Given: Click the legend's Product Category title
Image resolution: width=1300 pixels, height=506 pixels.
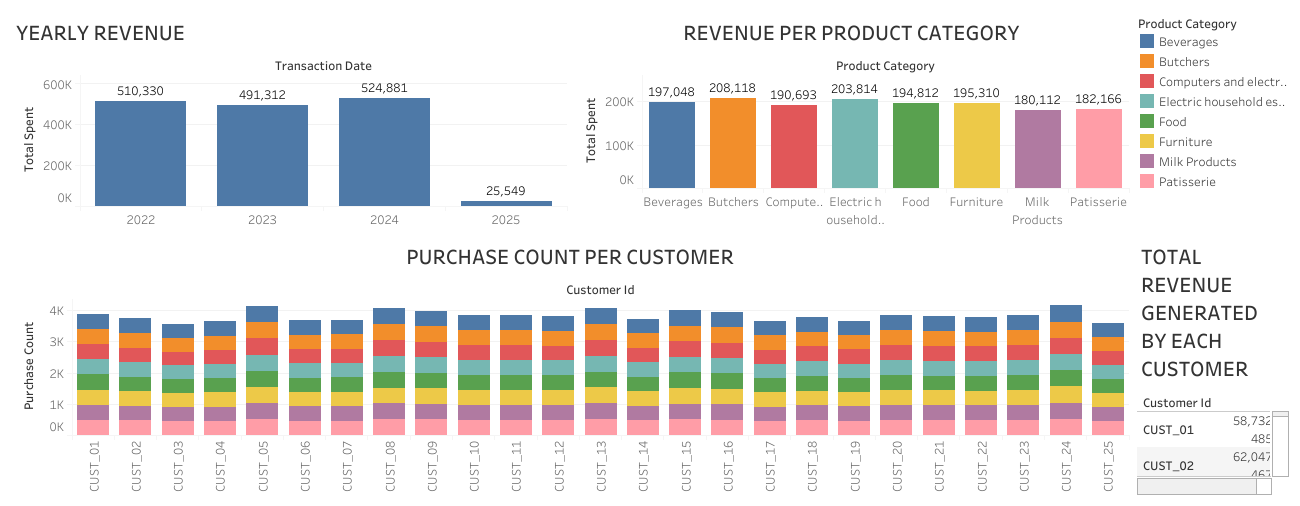Looking at the screenshot, I should point(1187,24).
